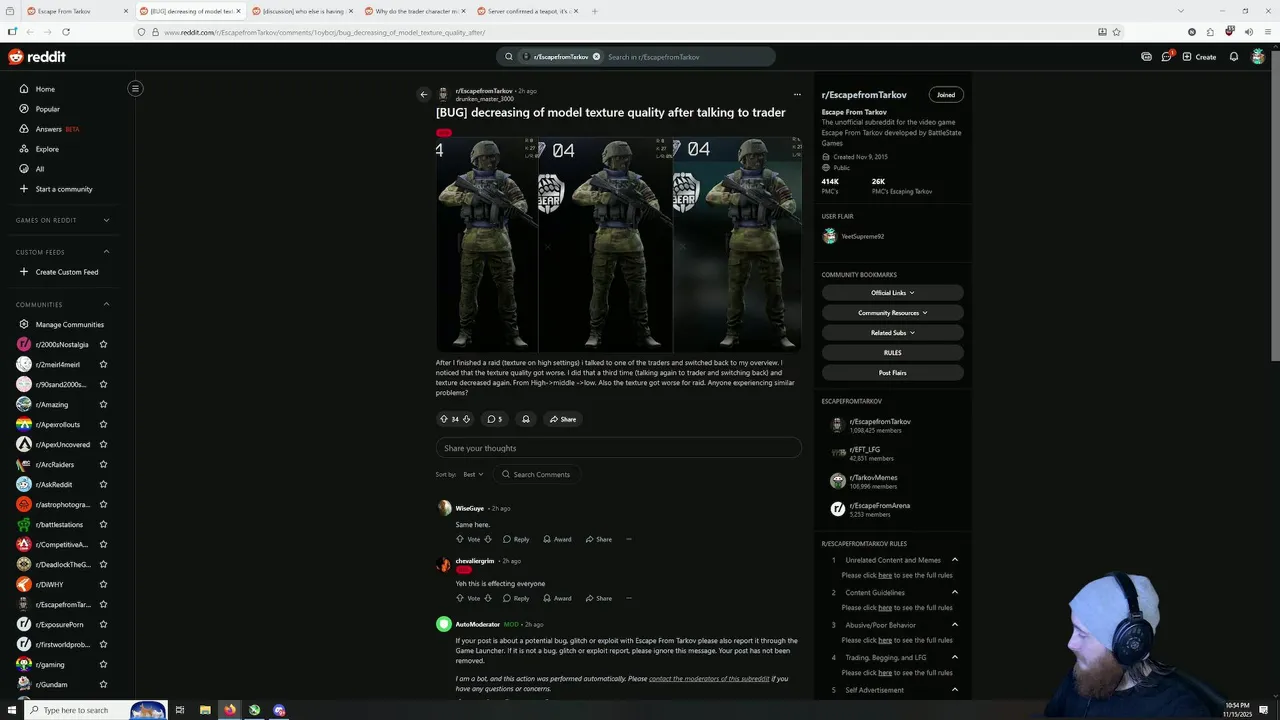The height and width of the screenshot is (720, 1280).
Task: Click the Windows Start button
Action: [x=11, y=710]
